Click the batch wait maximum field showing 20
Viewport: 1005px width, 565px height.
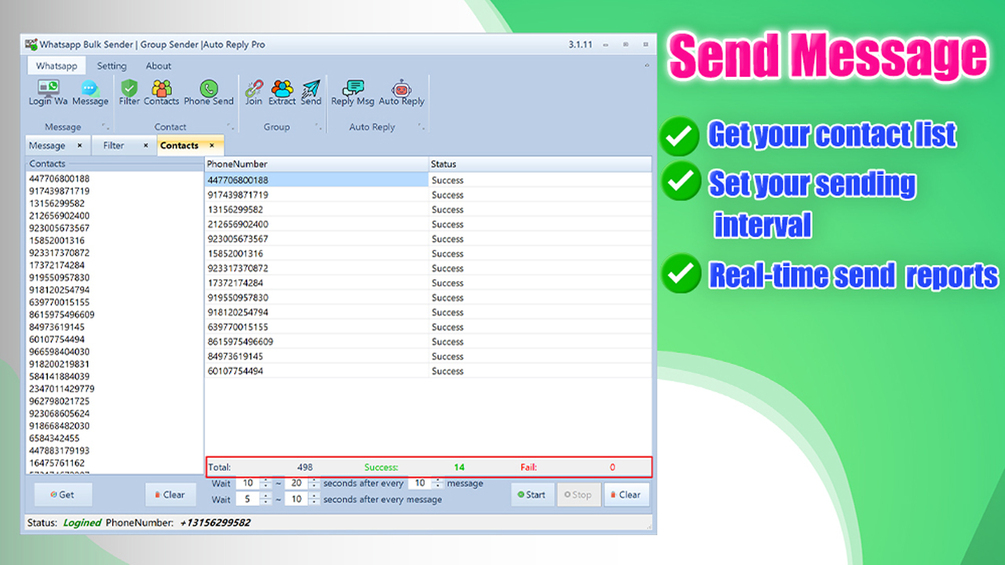click(x=296, y=483)
